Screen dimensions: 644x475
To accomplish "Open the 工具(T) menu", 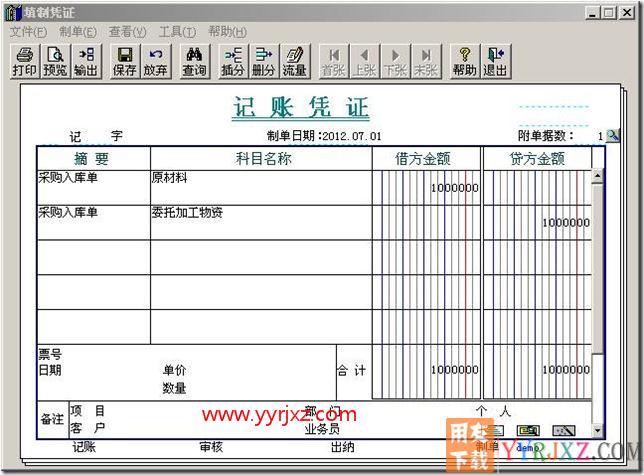I will click(177, 32).
